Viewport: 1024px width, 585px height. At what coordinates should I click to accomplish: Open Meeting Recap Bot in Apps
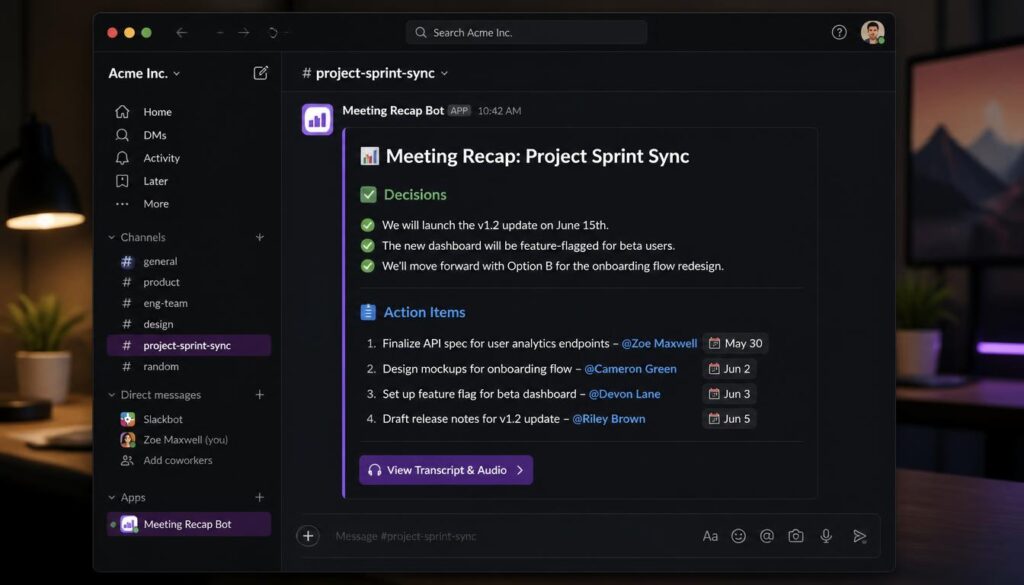(x=189, y=524)
